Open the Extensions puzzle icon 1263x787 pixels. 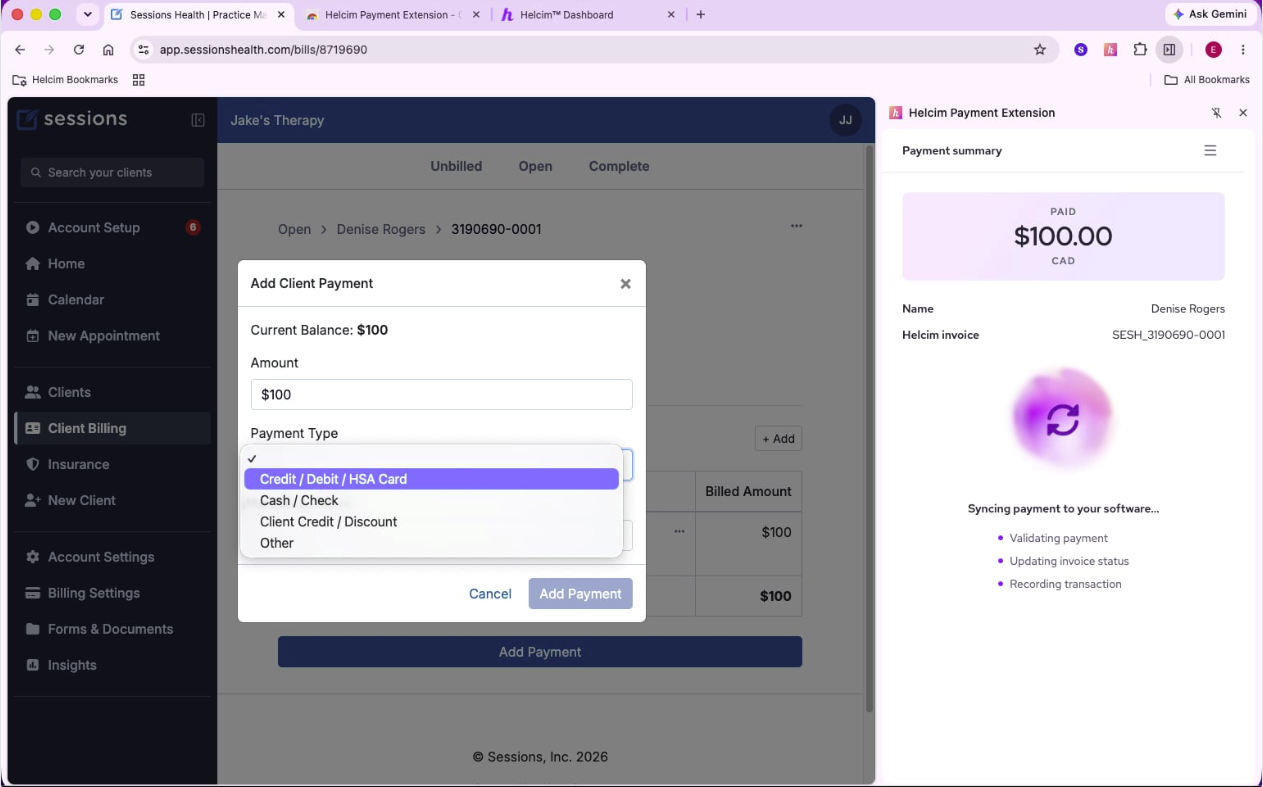click(x=1140, y=49)
